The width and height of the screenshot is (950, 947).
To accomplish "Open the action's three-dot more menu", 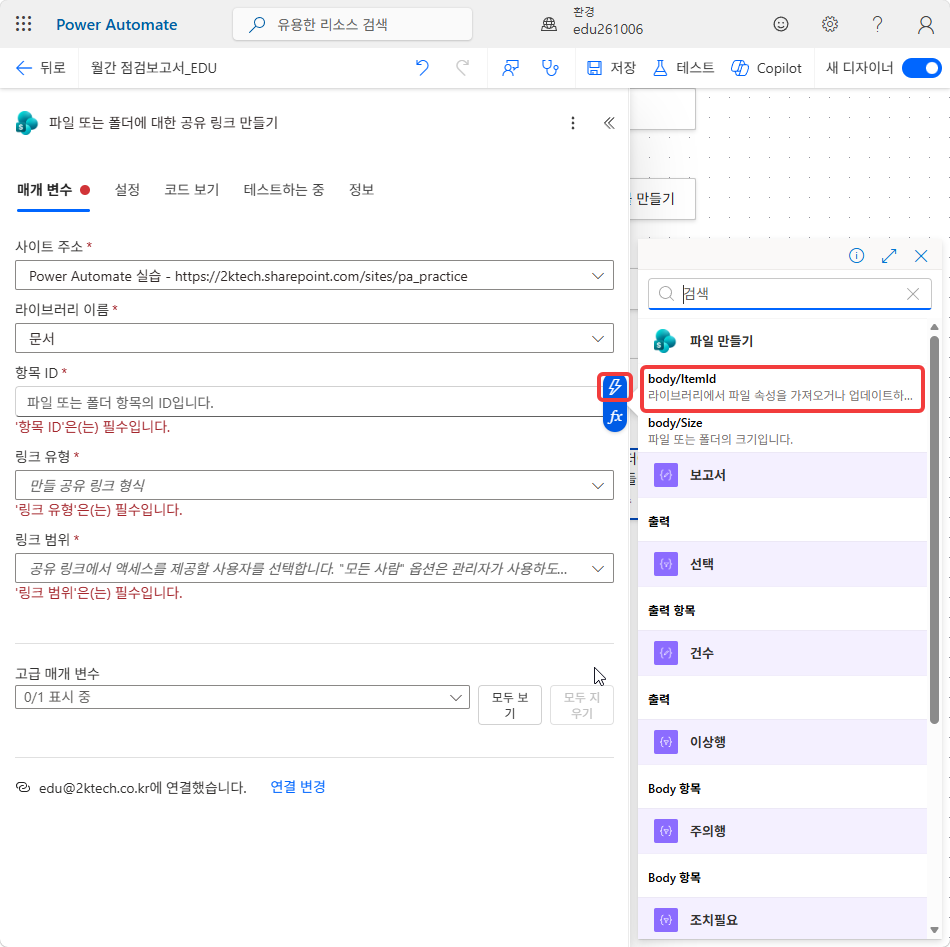I will [573, 123].
